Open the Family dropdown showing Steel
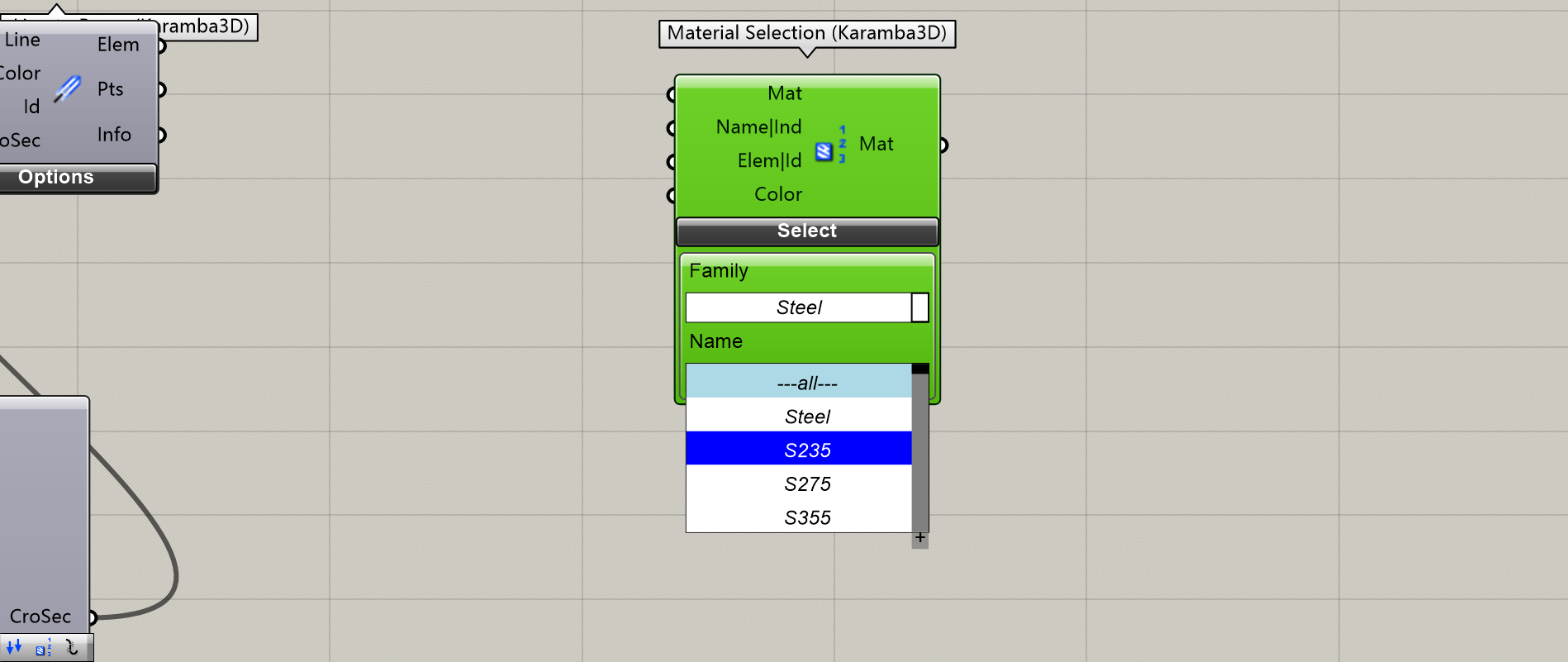 click(x=798, y=307)
